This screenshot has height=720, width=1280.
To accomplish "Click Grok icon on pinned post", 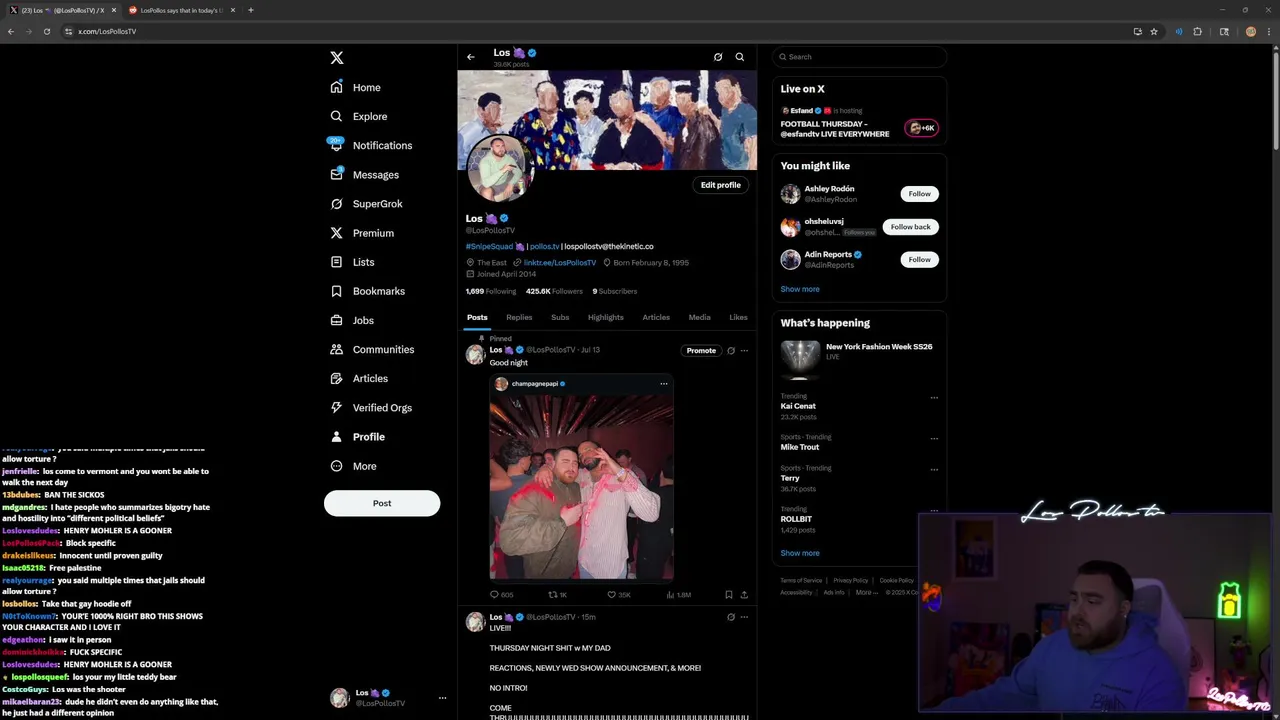I will tap(731, 350).
